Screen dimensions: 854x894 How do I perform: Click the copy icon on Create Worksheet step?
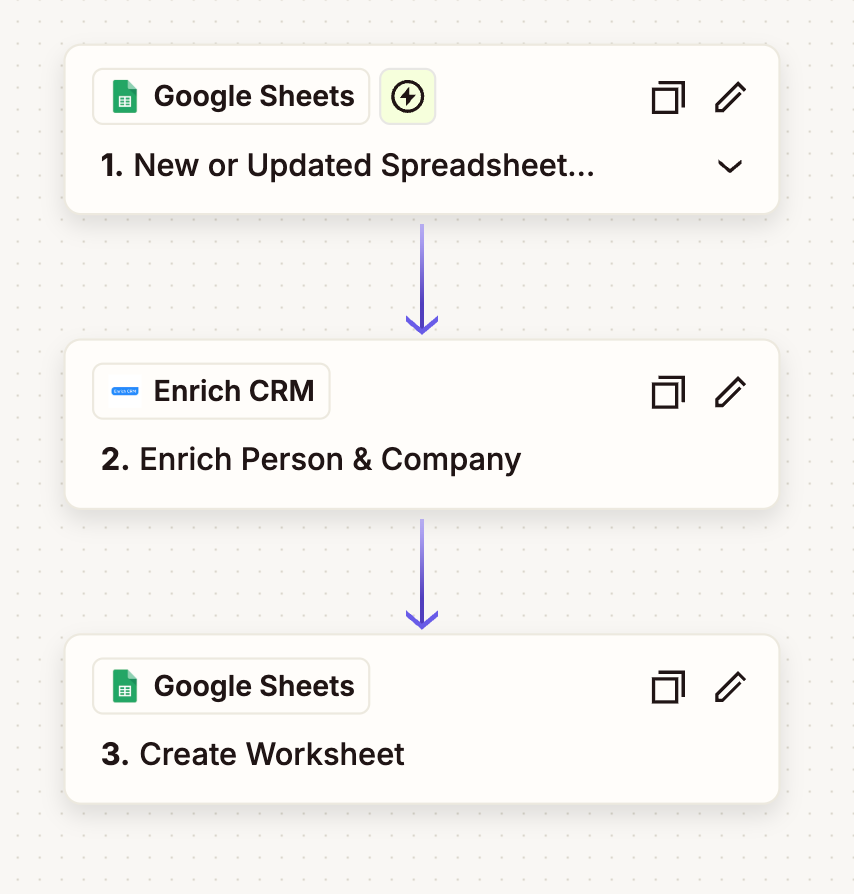(x=668, y=687)
